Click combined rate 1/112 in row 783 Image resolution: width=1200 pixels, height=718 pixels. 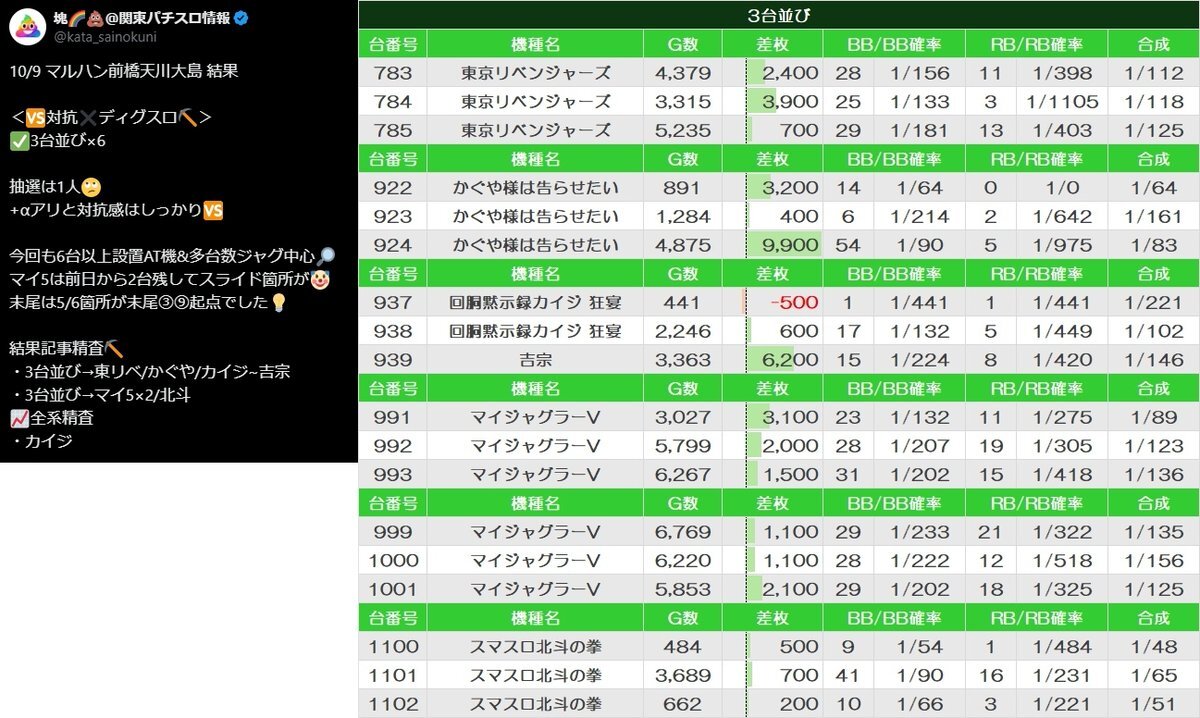[x=1153, y=73]
